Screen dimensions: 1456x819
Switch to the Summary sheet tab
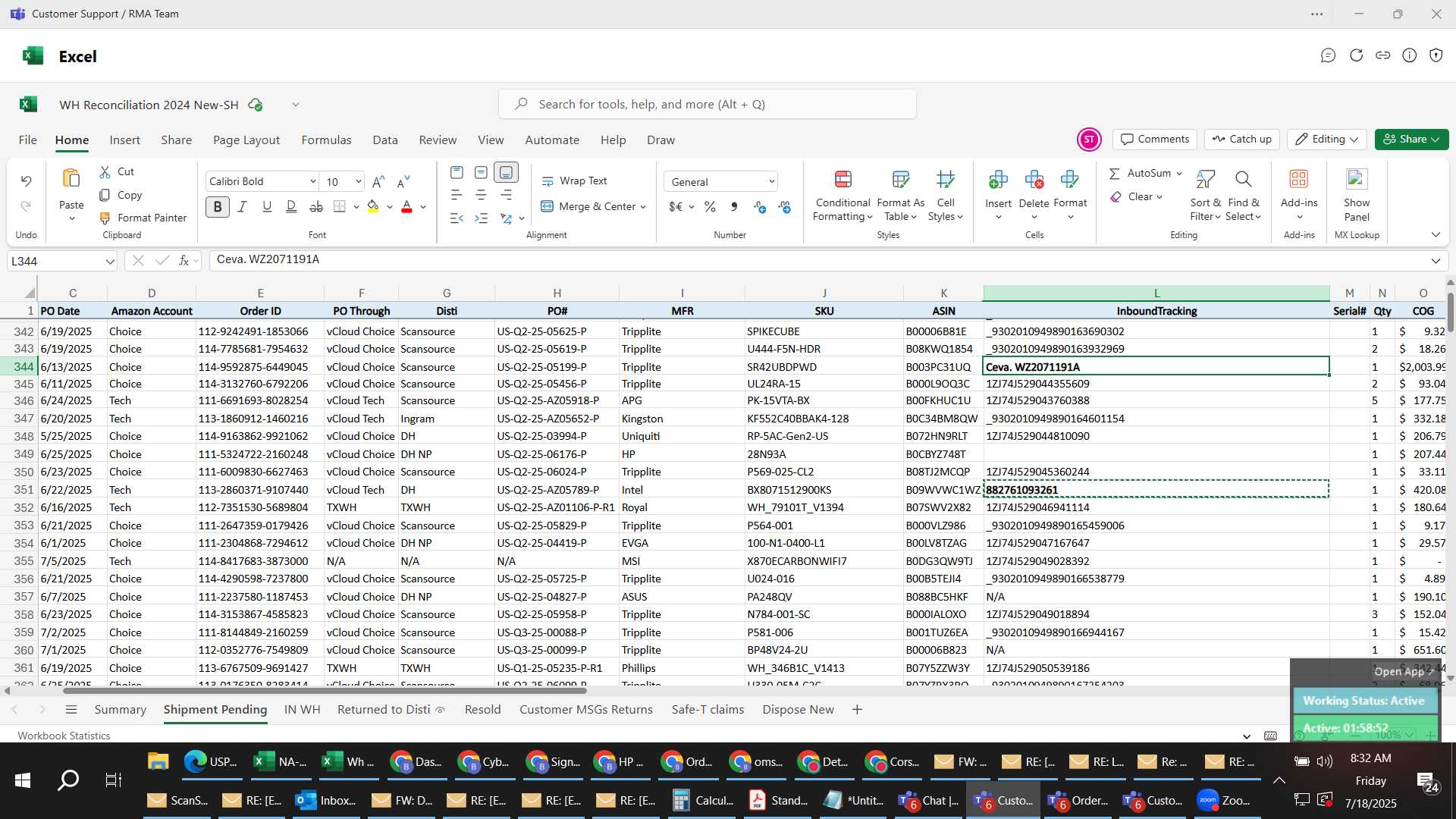(x=120, y=710)
